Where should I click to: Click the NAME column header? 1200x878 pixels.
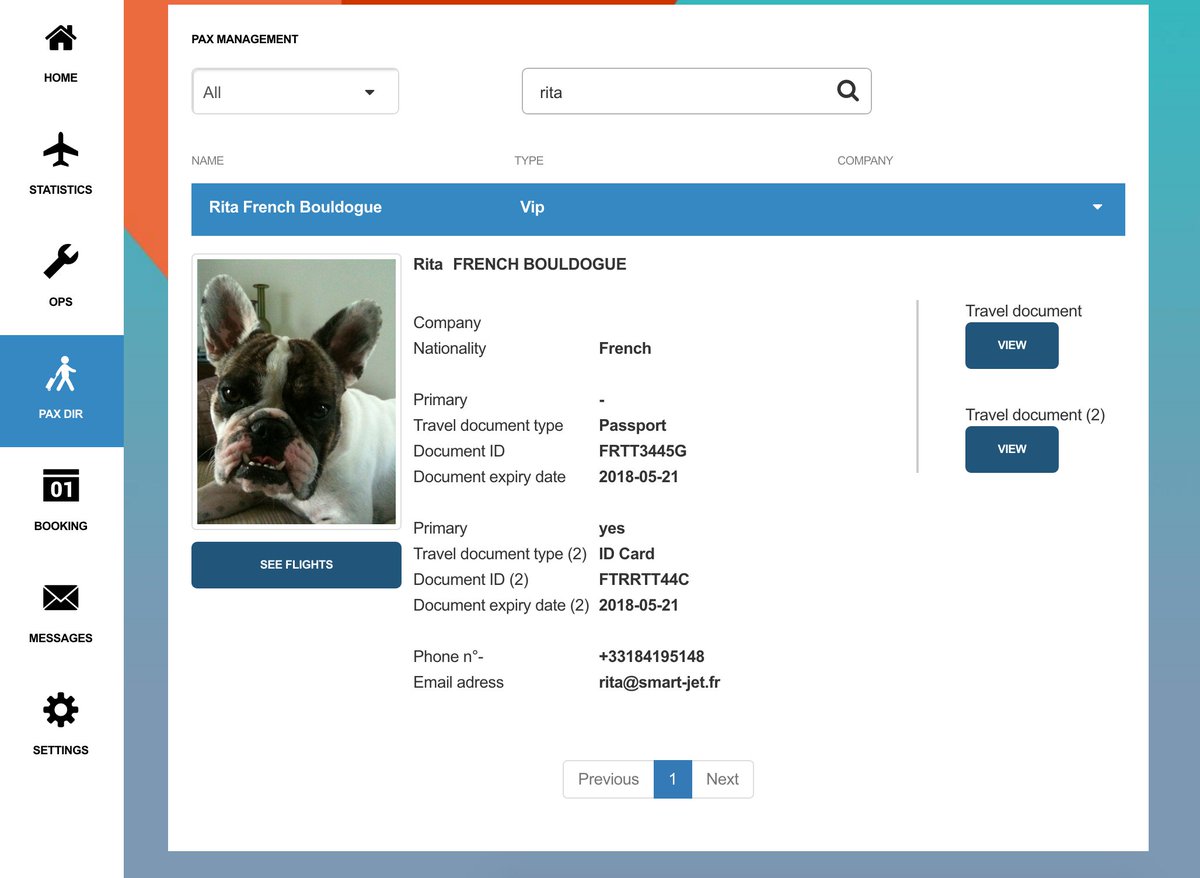pyautogui.click(x=208, y=160)
